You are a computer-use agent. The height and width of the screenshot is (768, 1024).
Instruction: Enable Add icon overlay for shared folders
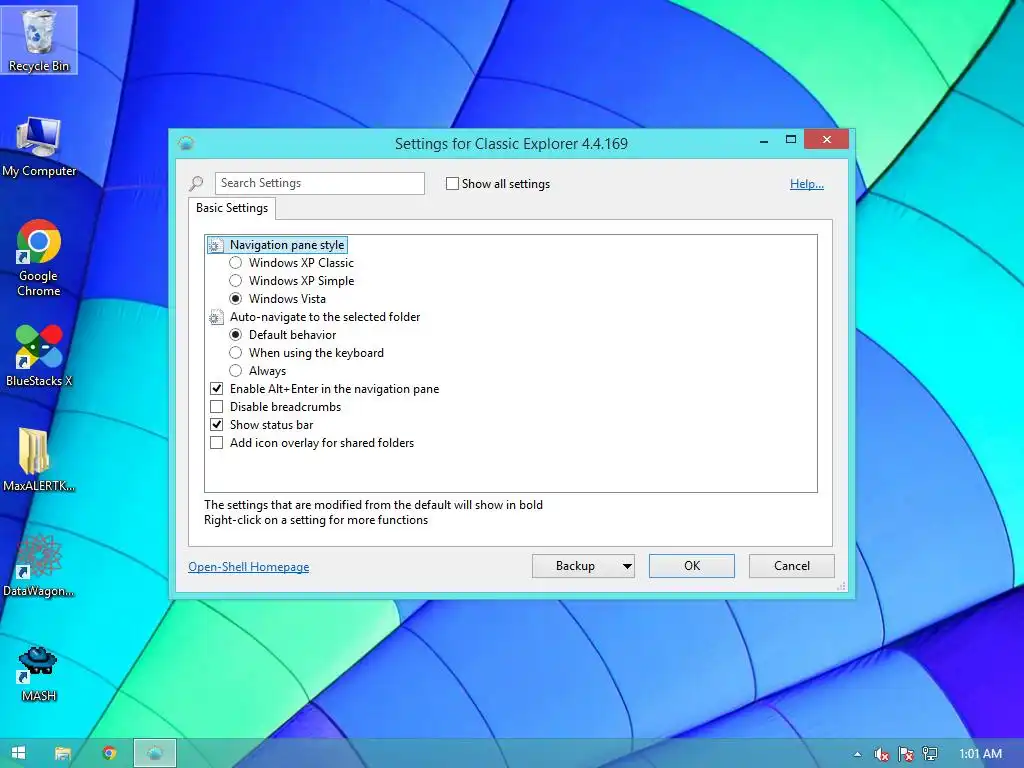point(216,443)
